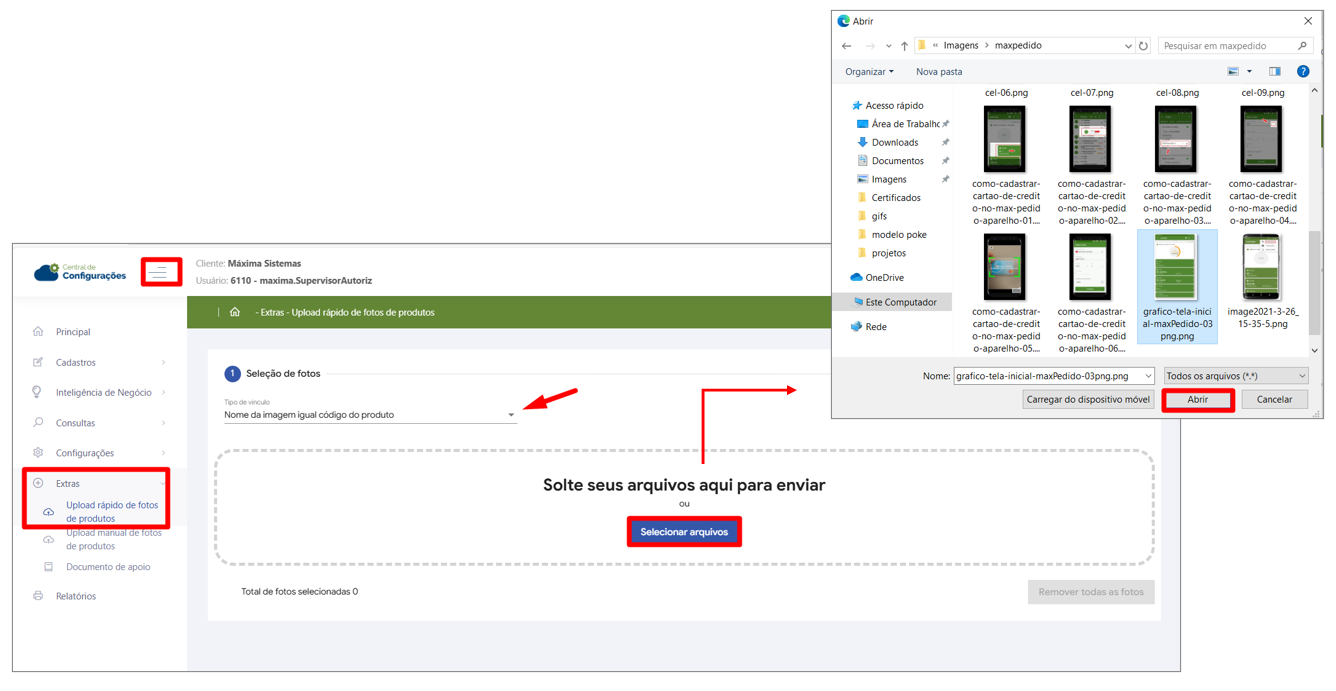Select gifs folder in navigation tree
This screenshot has width=1336, height=691.
879,216
